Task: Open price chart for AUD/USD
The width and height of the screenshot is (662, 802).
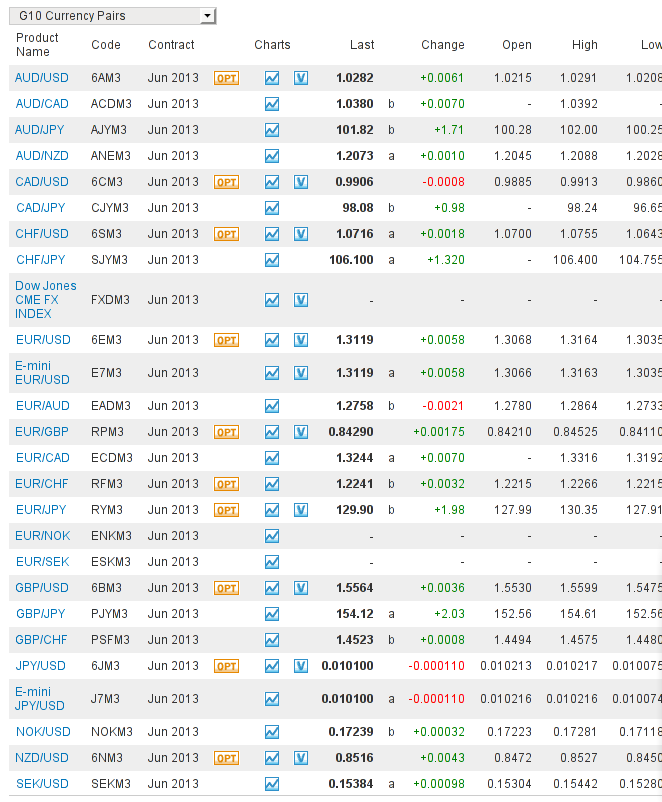Action: pos(272,78)
